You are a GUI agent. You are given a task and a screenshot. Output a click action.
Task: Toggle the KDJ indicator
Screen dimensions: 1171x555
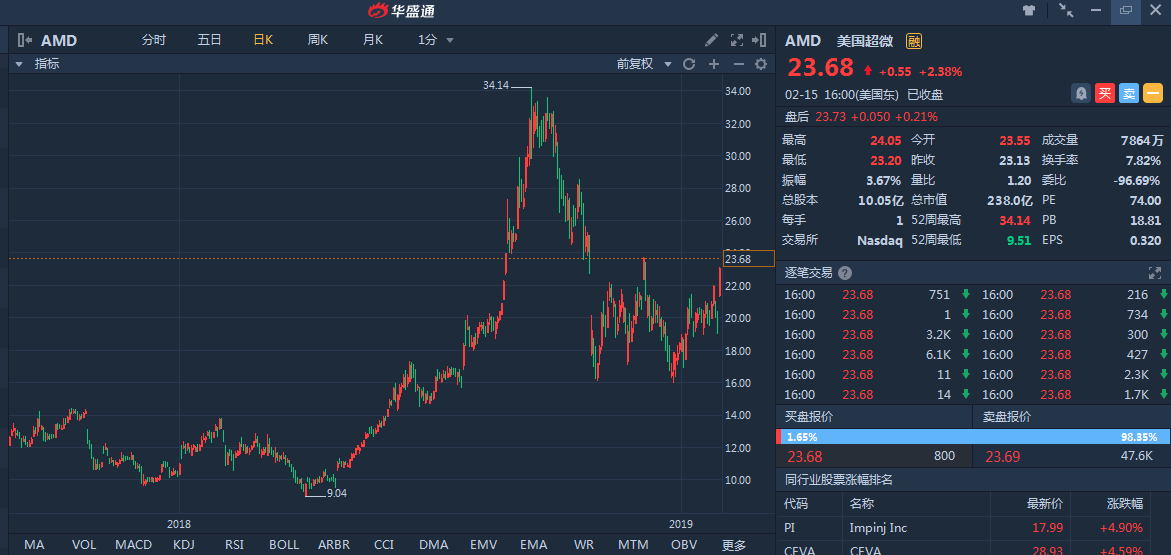184,545
